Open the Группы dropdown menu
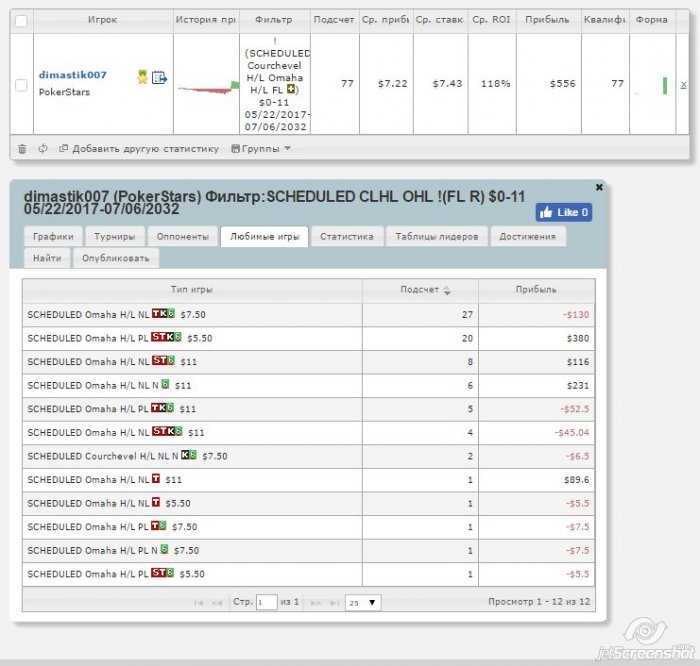The height and width of the screenshot is (666, 700). click(x=262, y=149)
